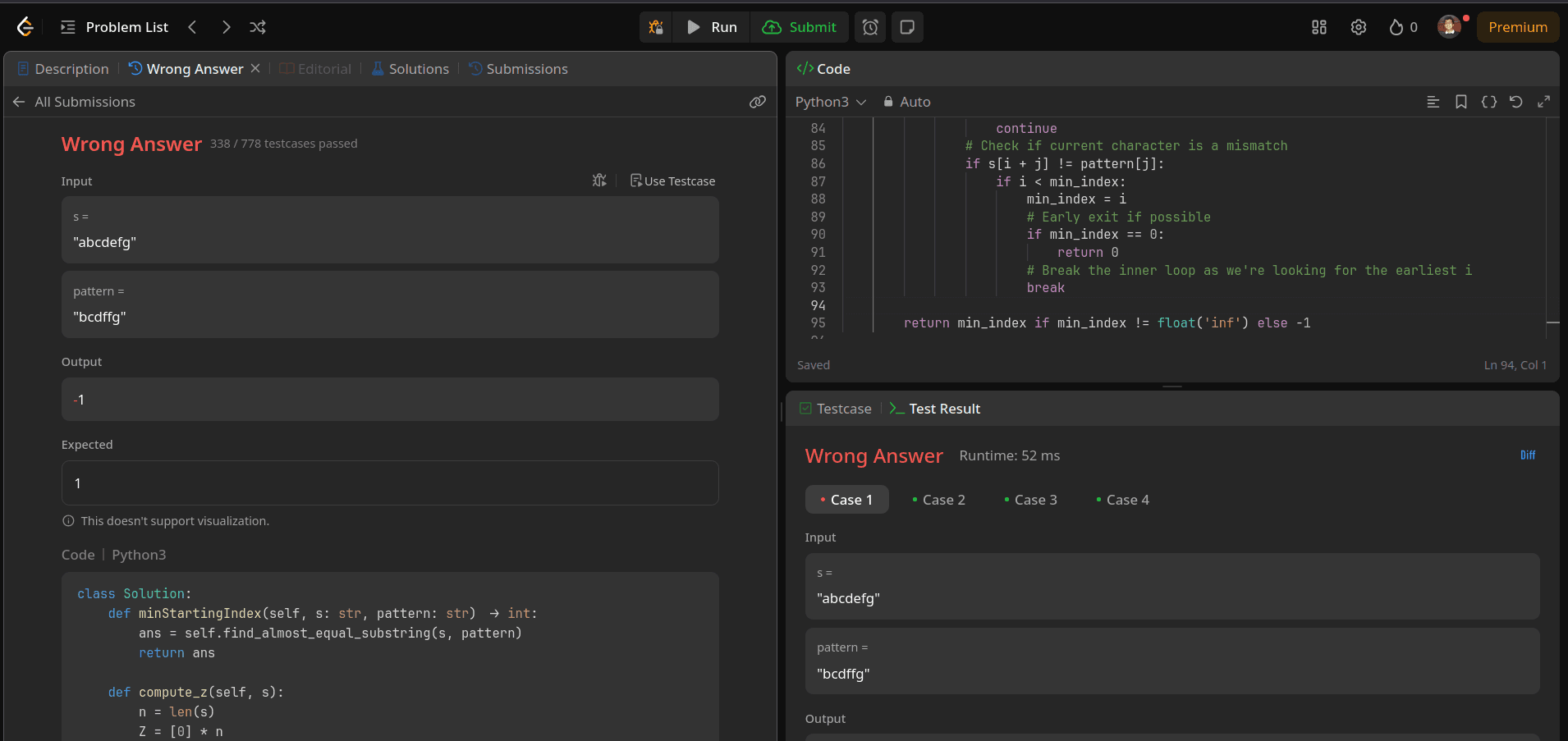Screen dimensions: 1568x741
Task: Click the 'return min_index' code line
Action: 1107,323
